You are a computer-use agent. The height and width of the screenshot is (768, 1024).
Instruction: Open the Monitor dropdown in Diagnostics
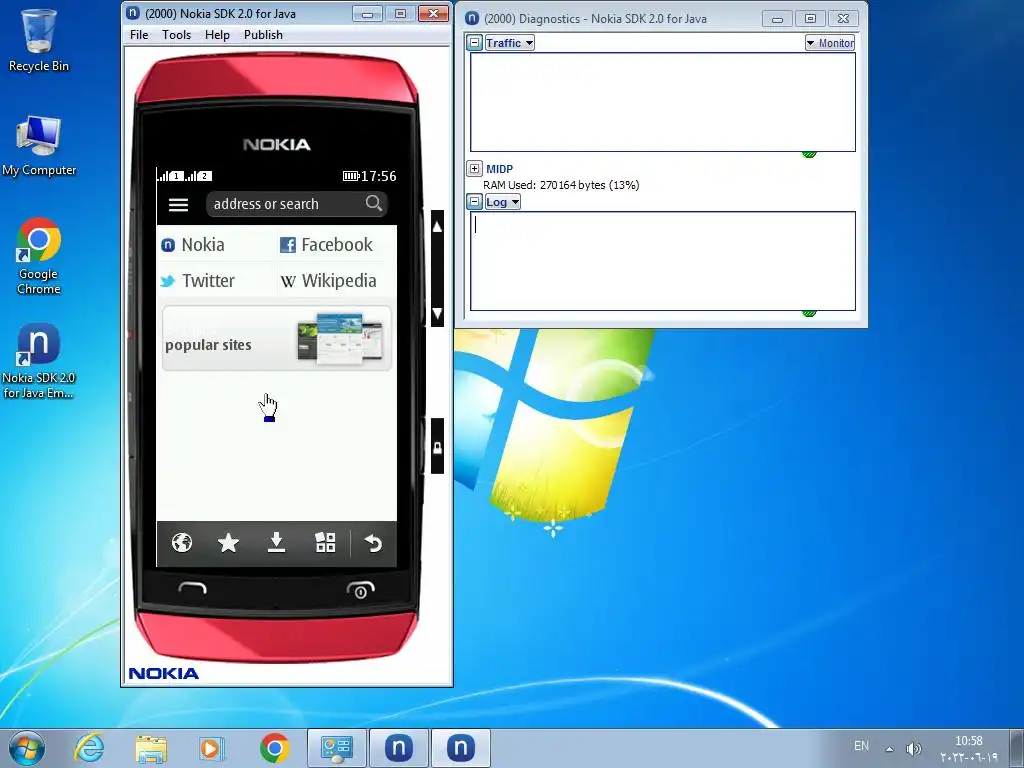[x=830, y=43]
